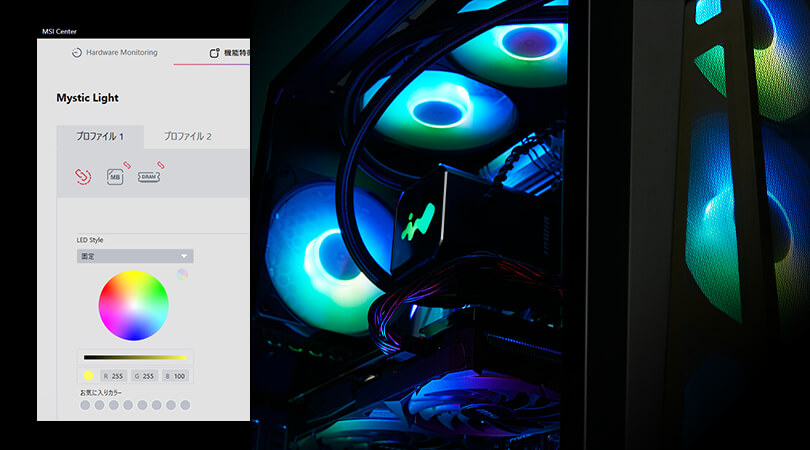Switch to プロファイル 1 tab
This screenshot has width=810, height=450.
pyautogui.click(x=100, y=136)
